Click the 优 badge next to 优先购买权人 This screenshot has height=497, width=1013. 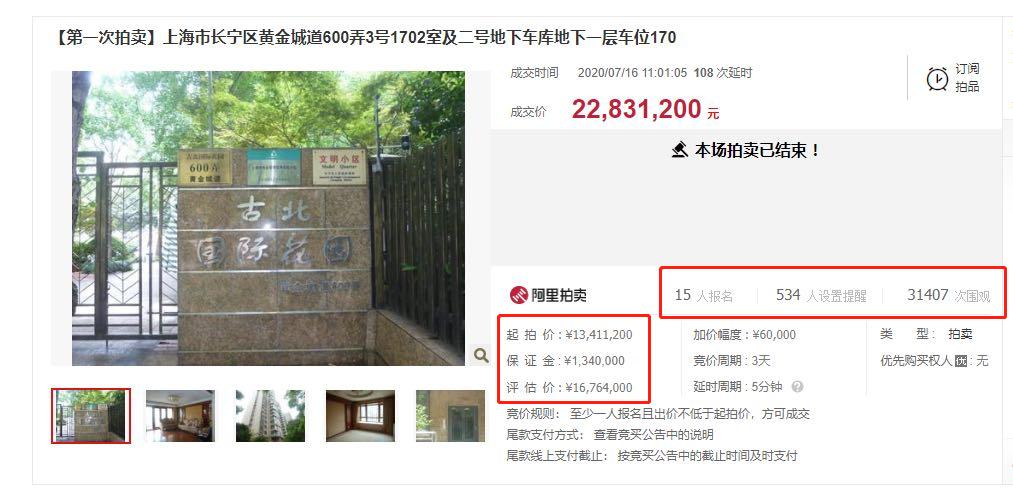(961, 361)
